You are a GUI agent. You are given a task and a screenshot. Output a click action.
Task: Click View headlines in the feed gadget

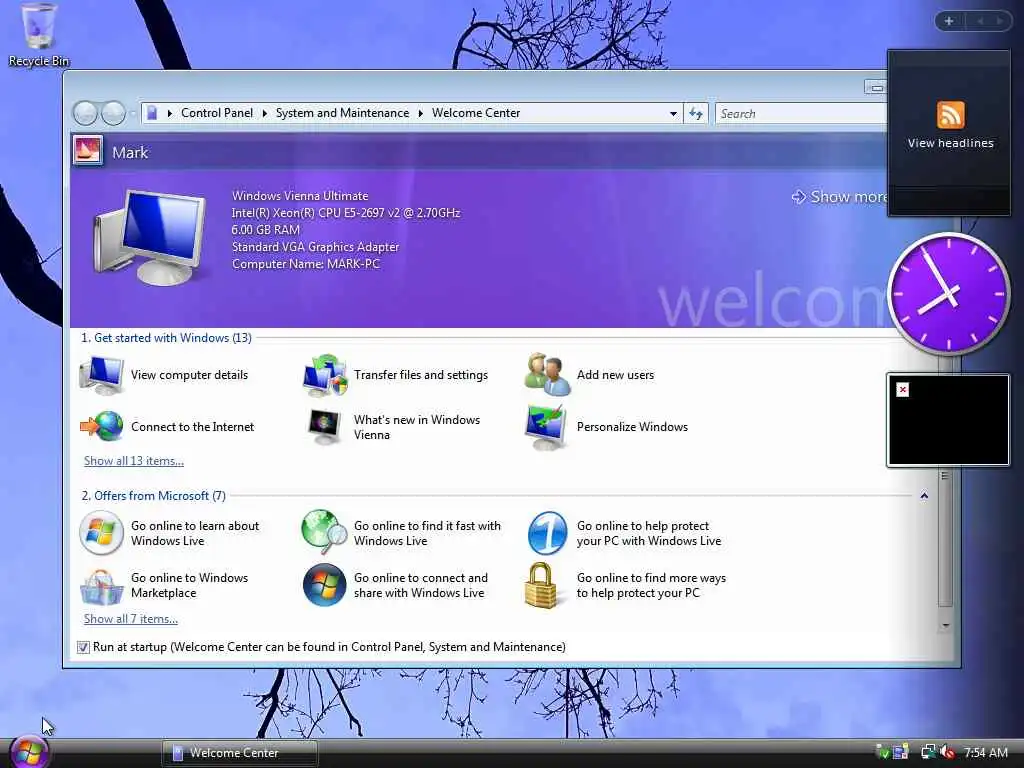950,143
